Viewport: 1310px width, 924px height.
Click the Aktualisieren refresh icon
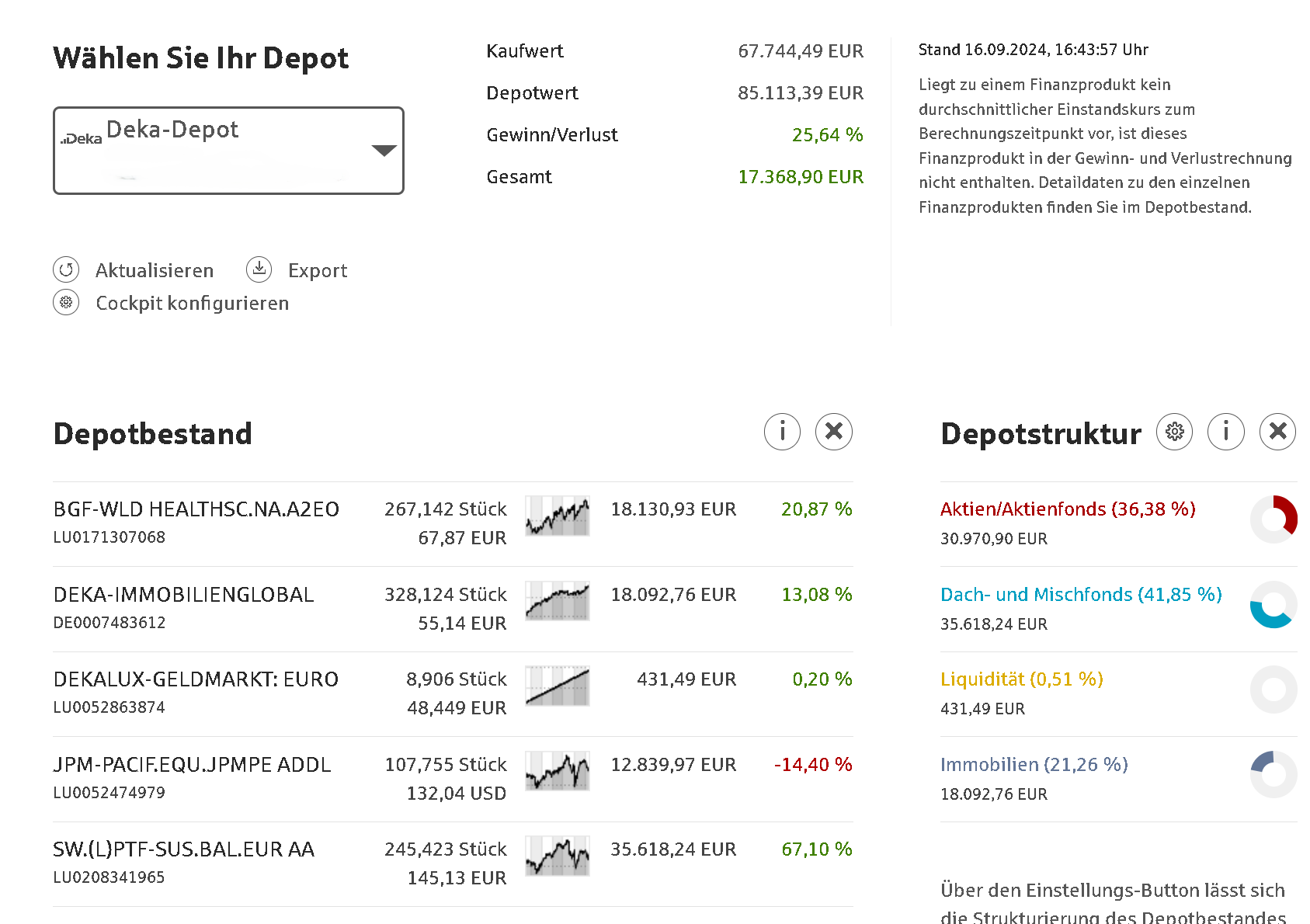point(66,269)
